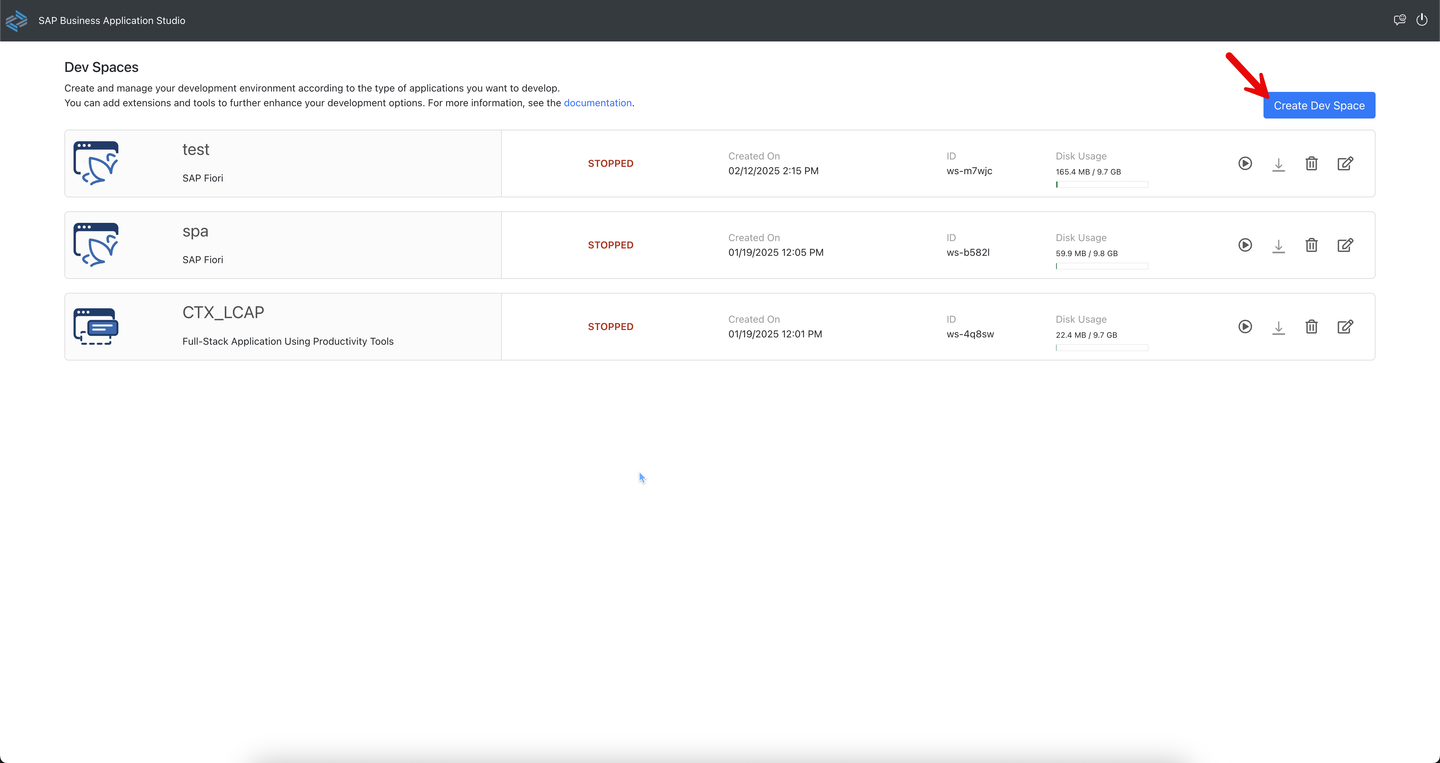Viewport: 1440px width, 763px height.
Task: Click the Create Dev Space button
Action: (x=1319, y=105)
